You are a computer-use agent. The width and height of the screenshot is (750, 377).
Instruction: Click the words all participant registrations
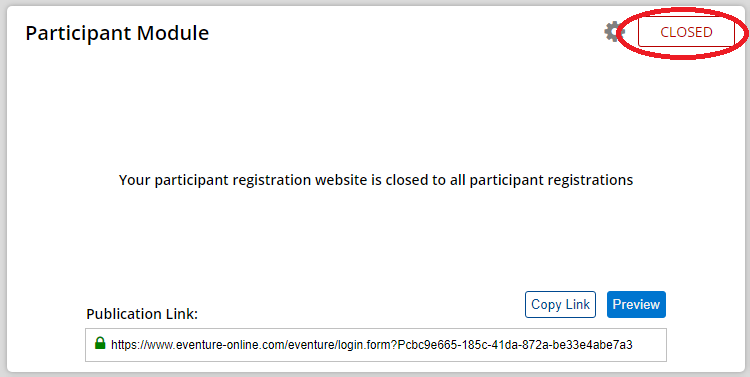541,180
